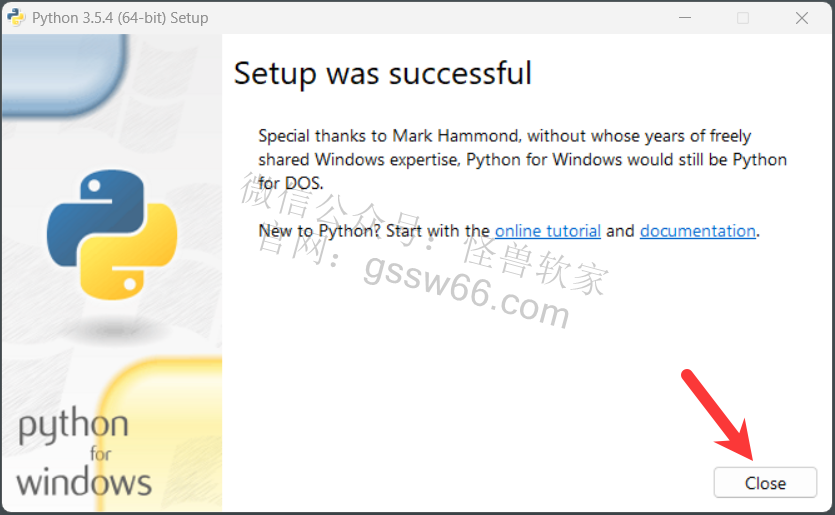Open the online tutorial link

pos(547,231)
